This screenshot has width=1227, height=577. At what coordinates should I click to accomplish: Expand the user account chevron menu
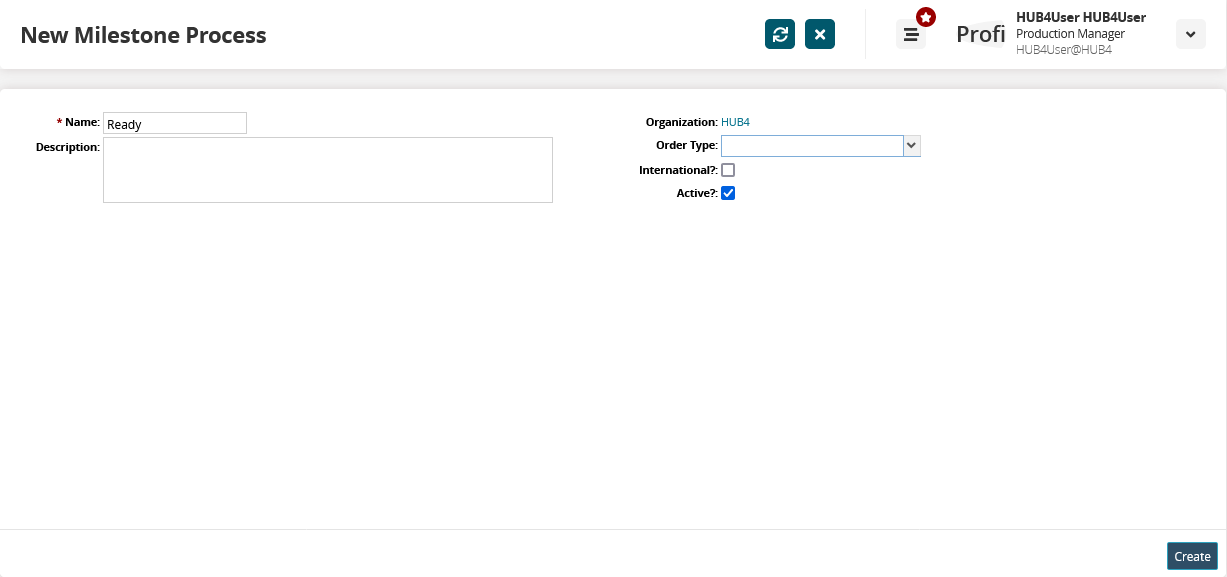[x=1190, y=34]
